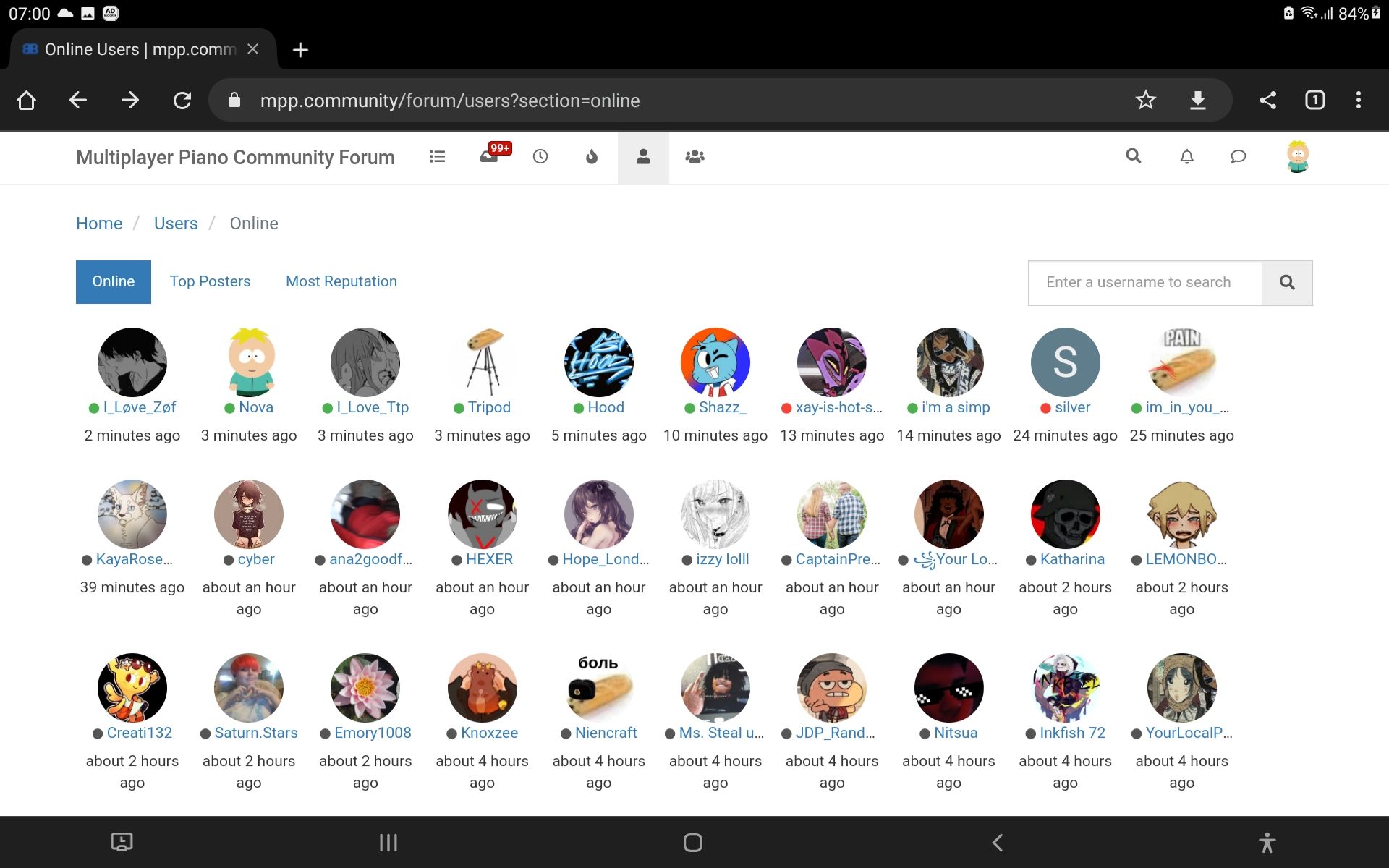Open i'm a simp profile link
Screen dimensions: 1389x868
pyautogui.click(x=956, y=407)
